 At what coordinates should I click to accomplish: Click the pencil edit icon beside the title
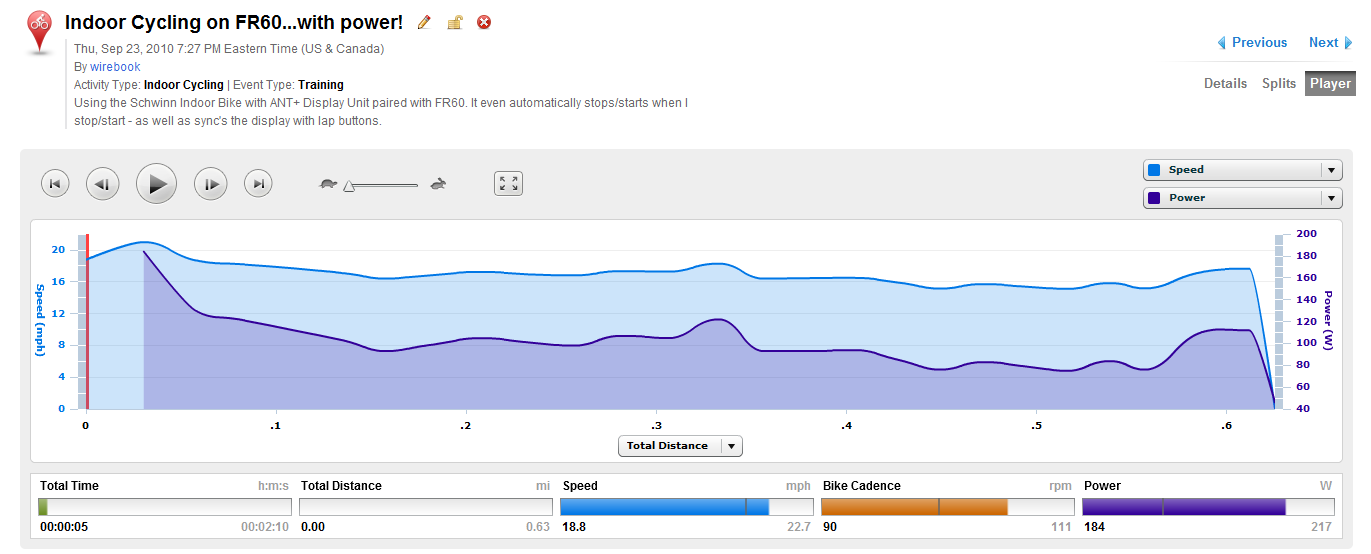click(x=424, y=22)
